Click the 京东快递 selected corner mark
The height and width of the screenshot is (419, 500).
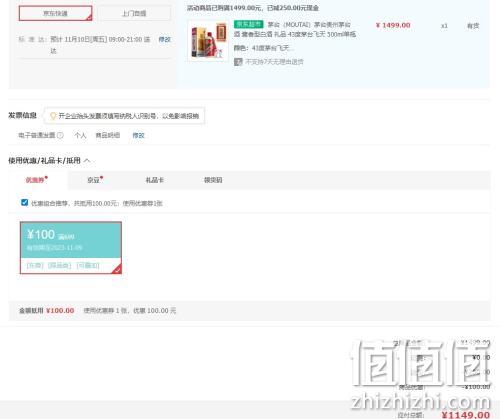click(89, 18)
